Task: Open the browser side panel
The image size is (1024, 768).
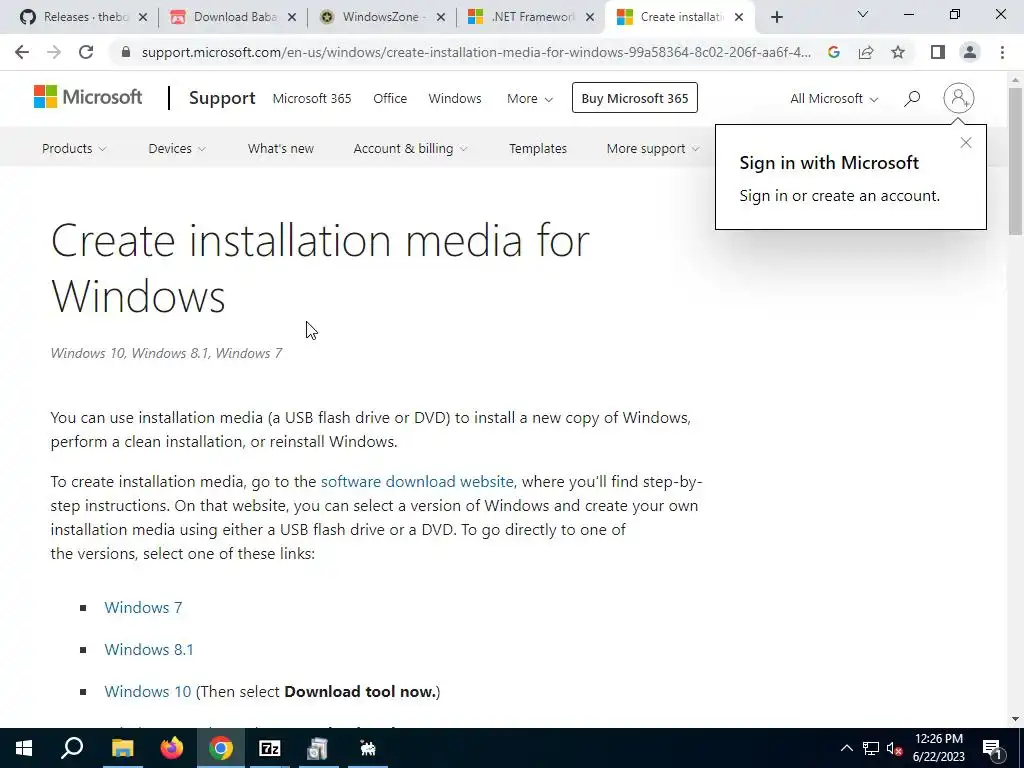Action: pyautogui.click(x=938, y=52)
